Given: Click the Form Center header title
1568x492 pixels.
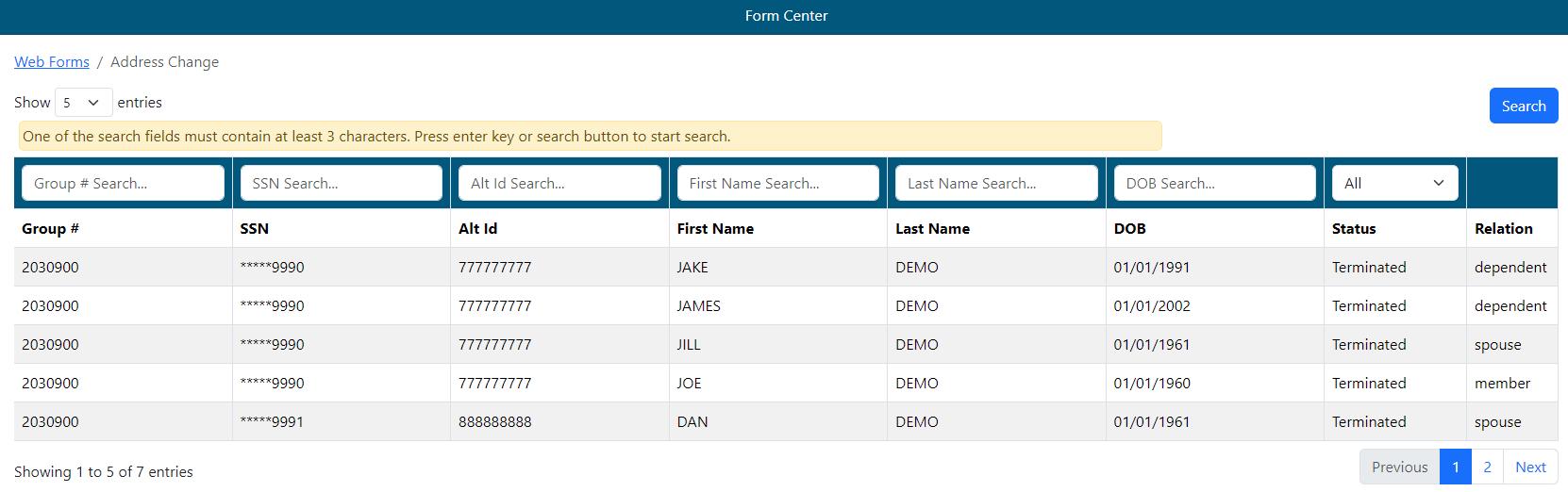Looking at the screenshot, I should pos(786,16).
